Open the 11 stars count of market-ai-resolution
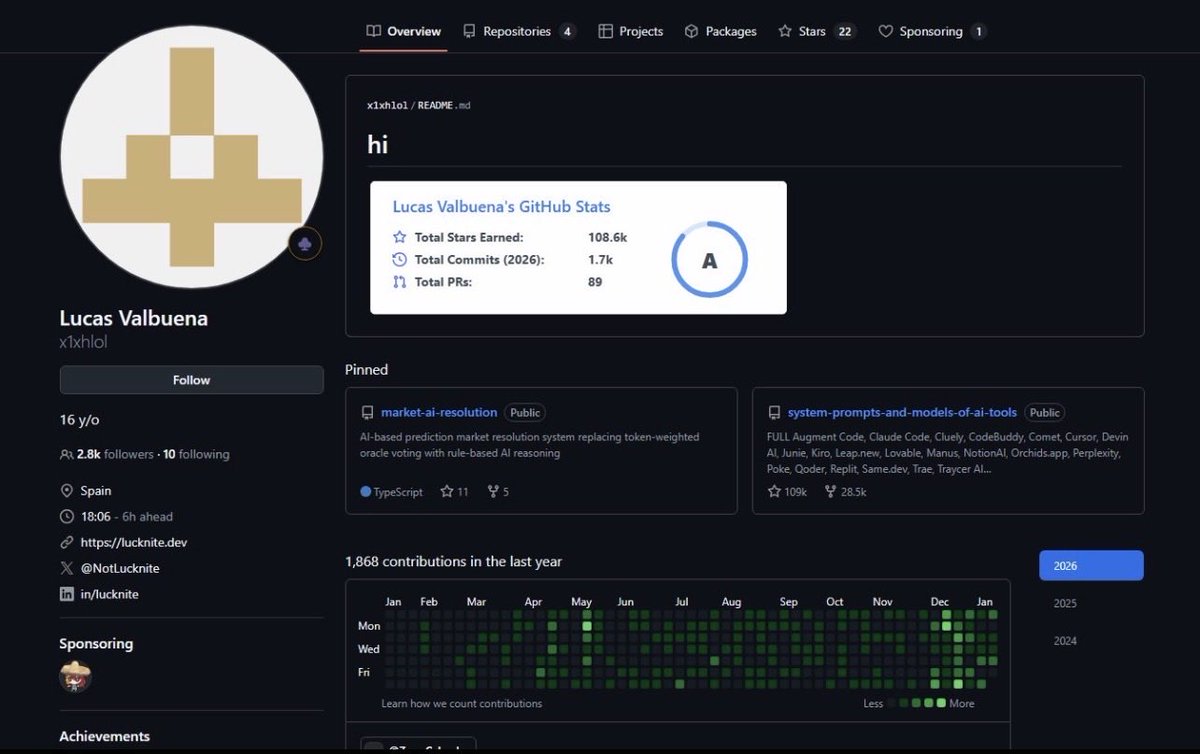The height and width of the screenshot is (754, 1200). (x=455, y=492)
